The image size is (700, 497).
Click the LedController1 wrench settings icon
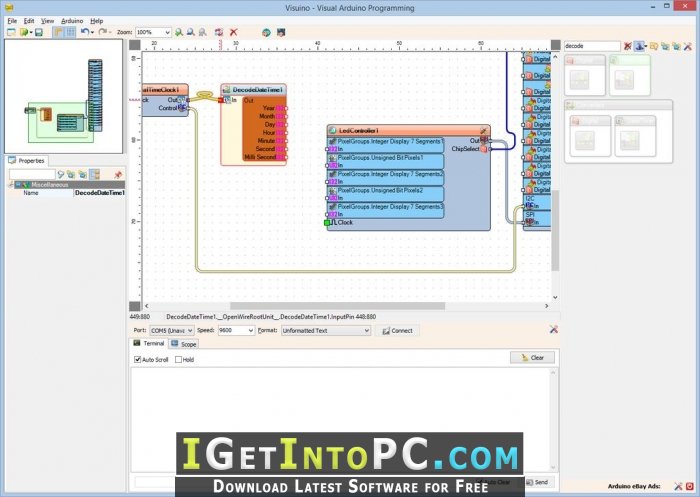coord(483,130)
